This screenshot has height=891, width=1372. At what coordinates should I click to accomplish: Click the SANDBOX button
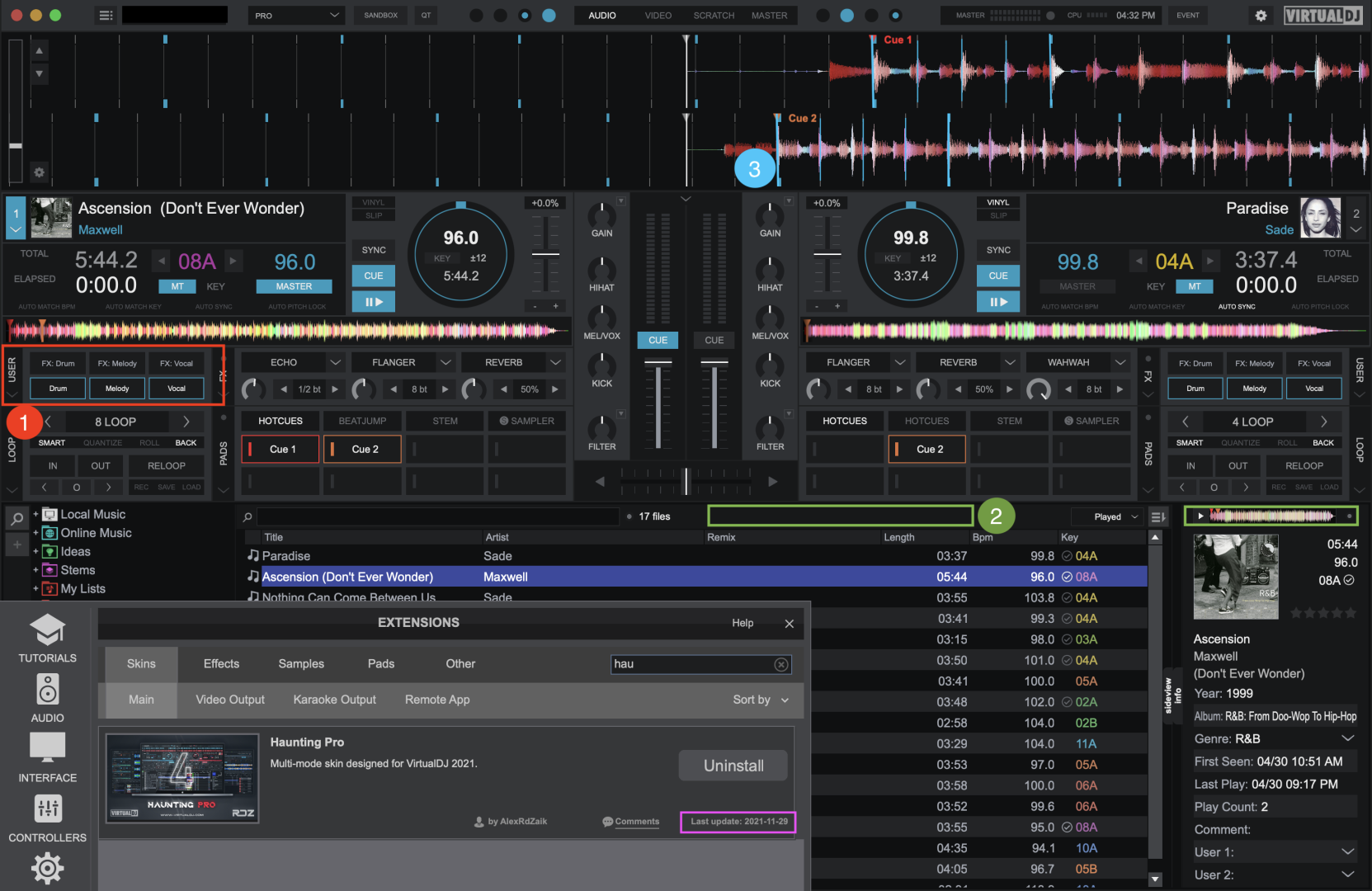tap(380, 16)
